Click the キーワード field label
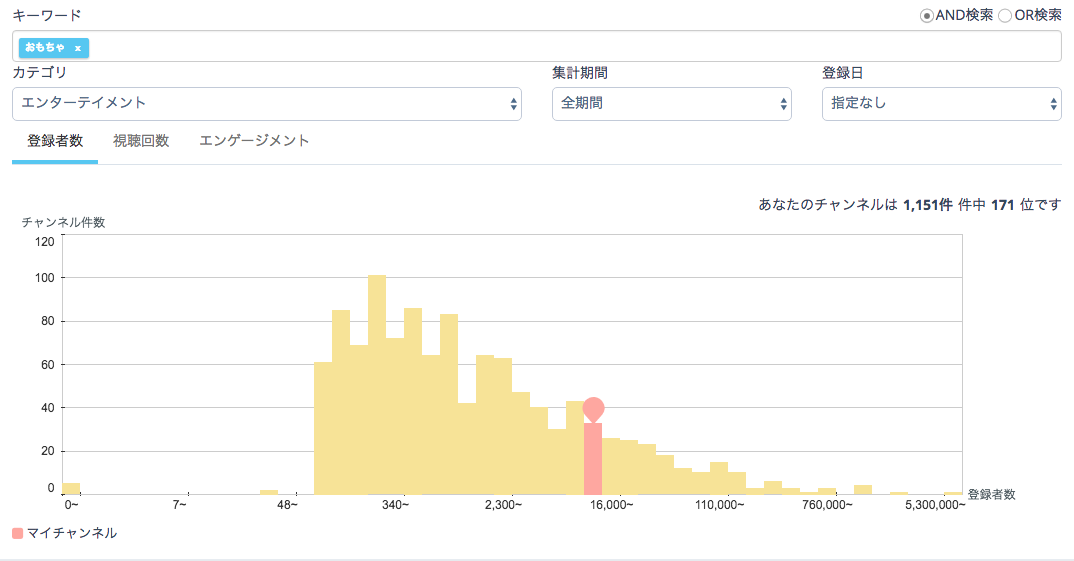The height and width of the screenshot is (561, 1074). [x=47, y=15]
